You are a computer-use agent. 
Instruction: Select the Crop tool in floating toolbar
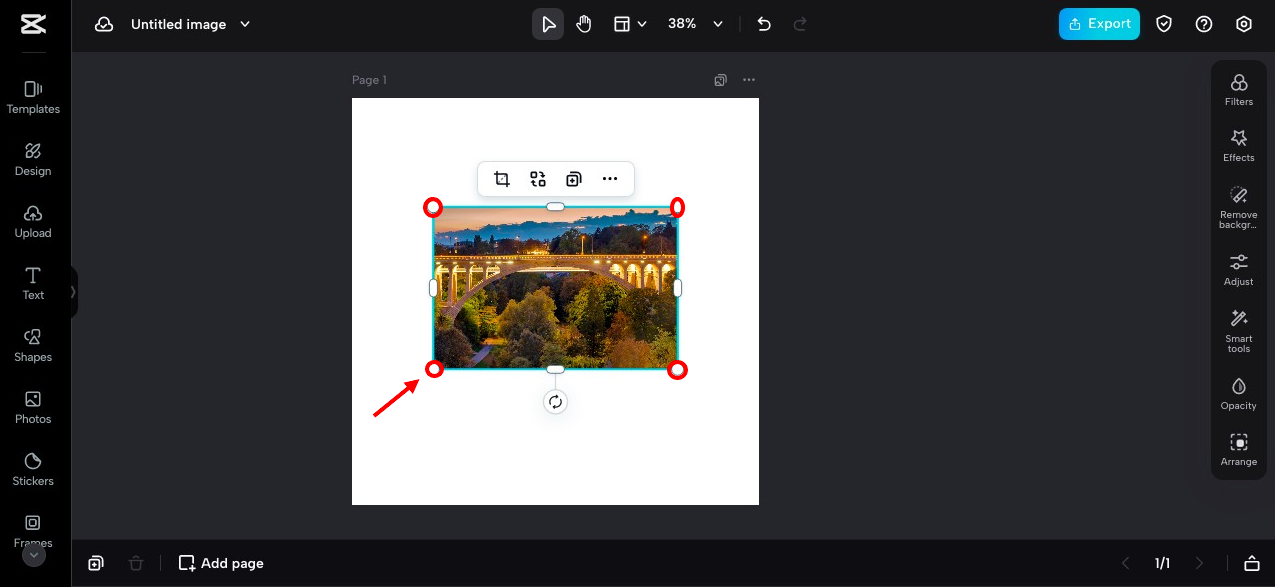pyautogui.click(x=502, y=179)
